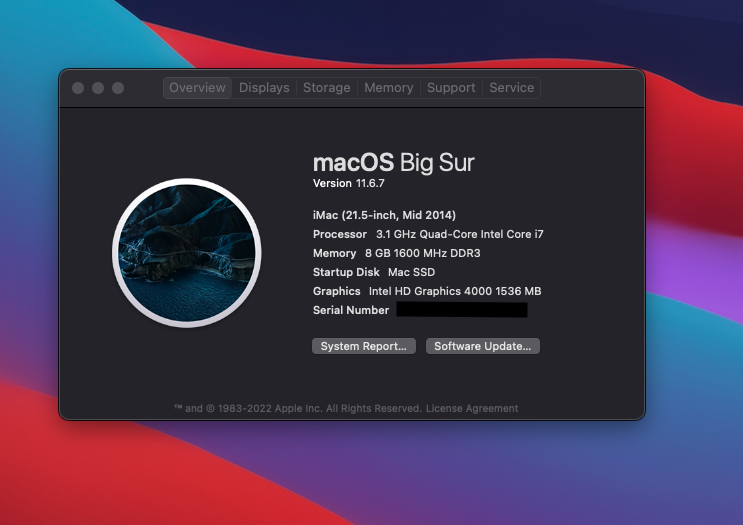The width and height of the screenshot is (743, 525).
Task: Open the License Agreement link
Action: [472, 408]
